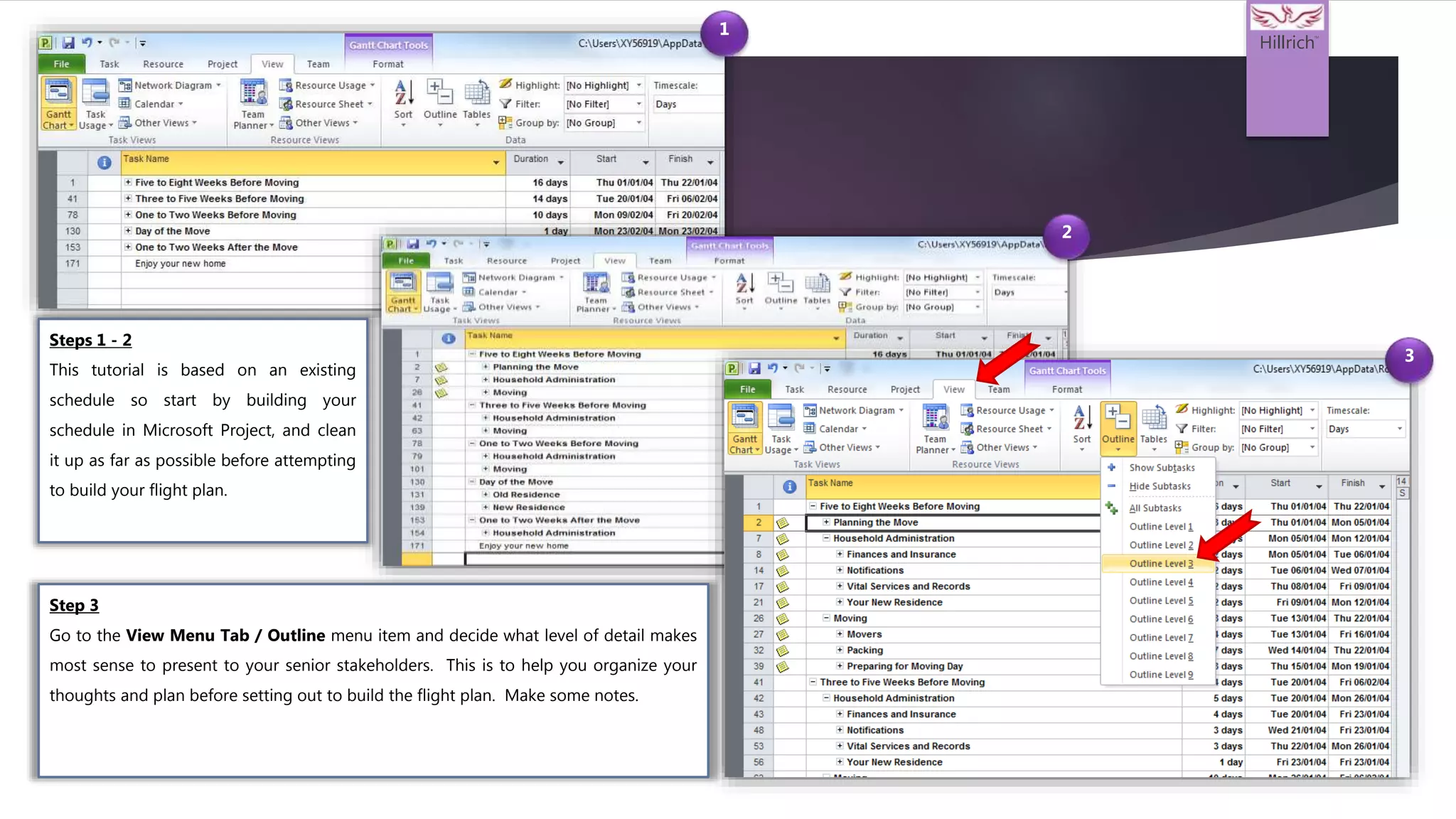Viewport: 1456px width, 819px height.
Task: Open Task Name column dropdown in window 1
Action: pyautogui.click(x=496, y=163)
